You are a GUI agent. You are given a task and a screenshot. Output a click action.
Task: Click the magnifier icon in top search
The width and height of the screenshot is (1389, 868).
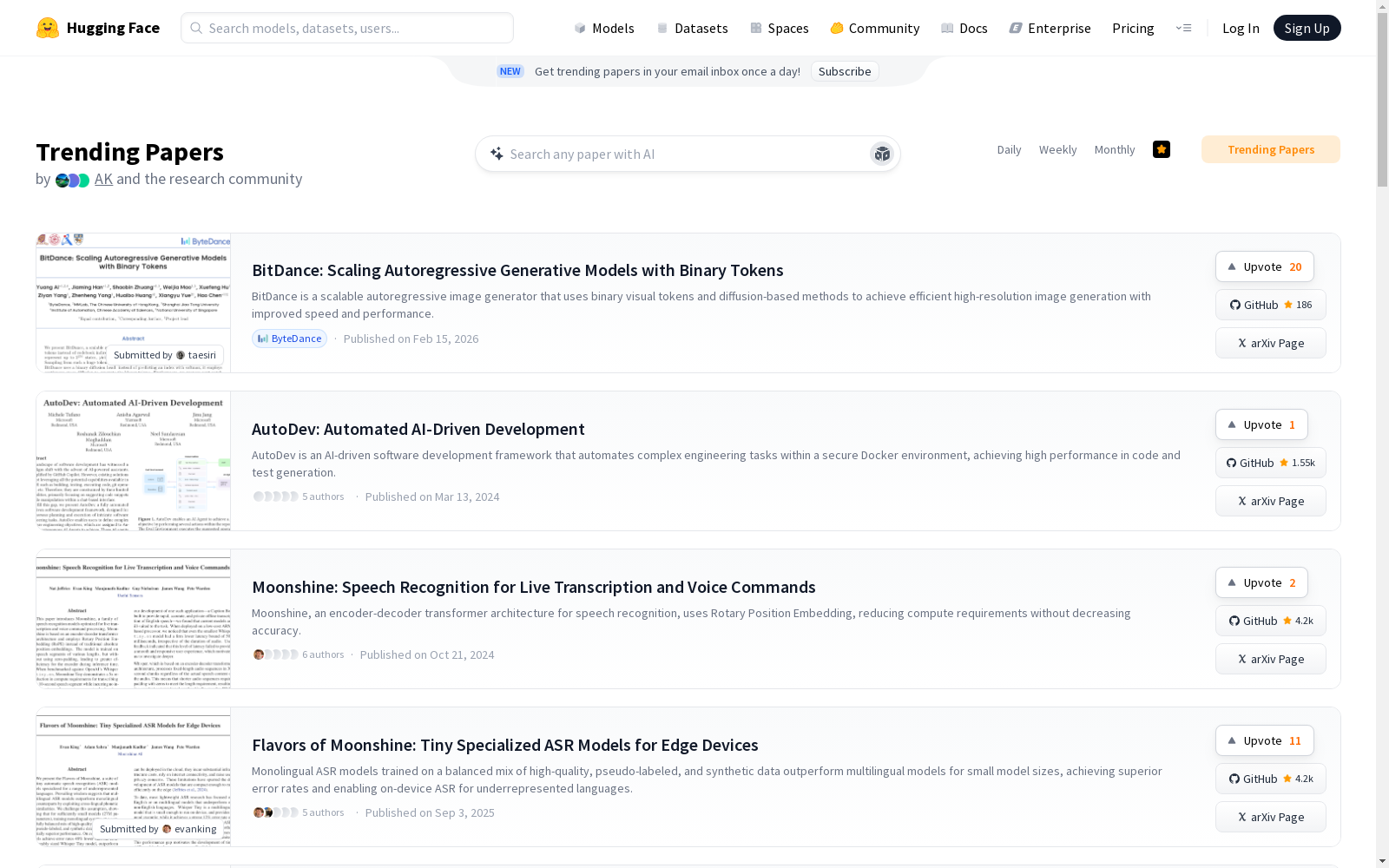196,28
